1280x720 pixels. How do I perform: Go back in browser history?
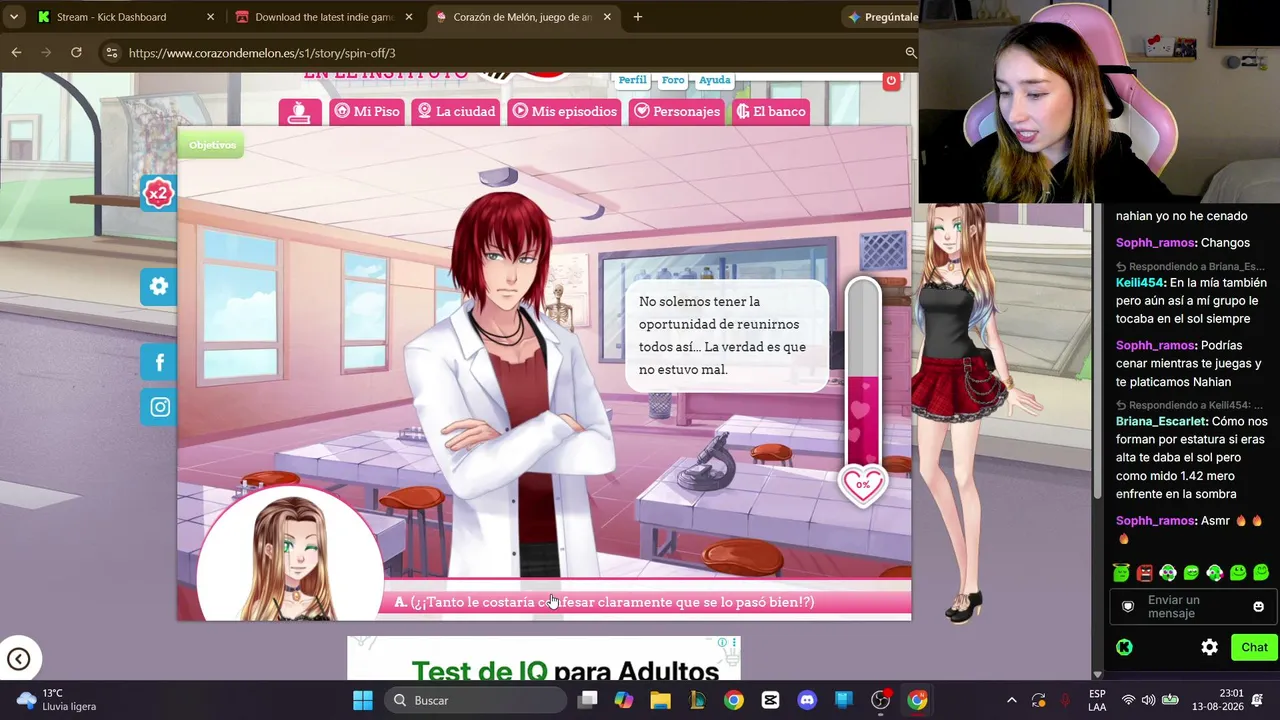(17, 52)
